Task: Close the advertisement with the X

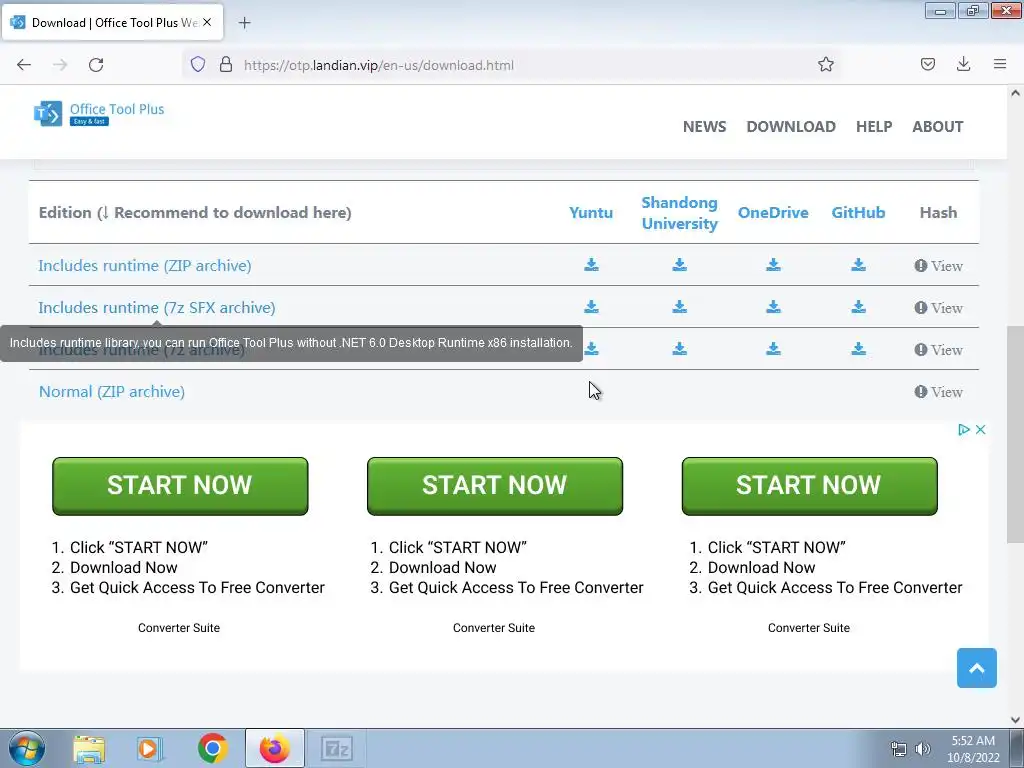Action: point(980,430)
